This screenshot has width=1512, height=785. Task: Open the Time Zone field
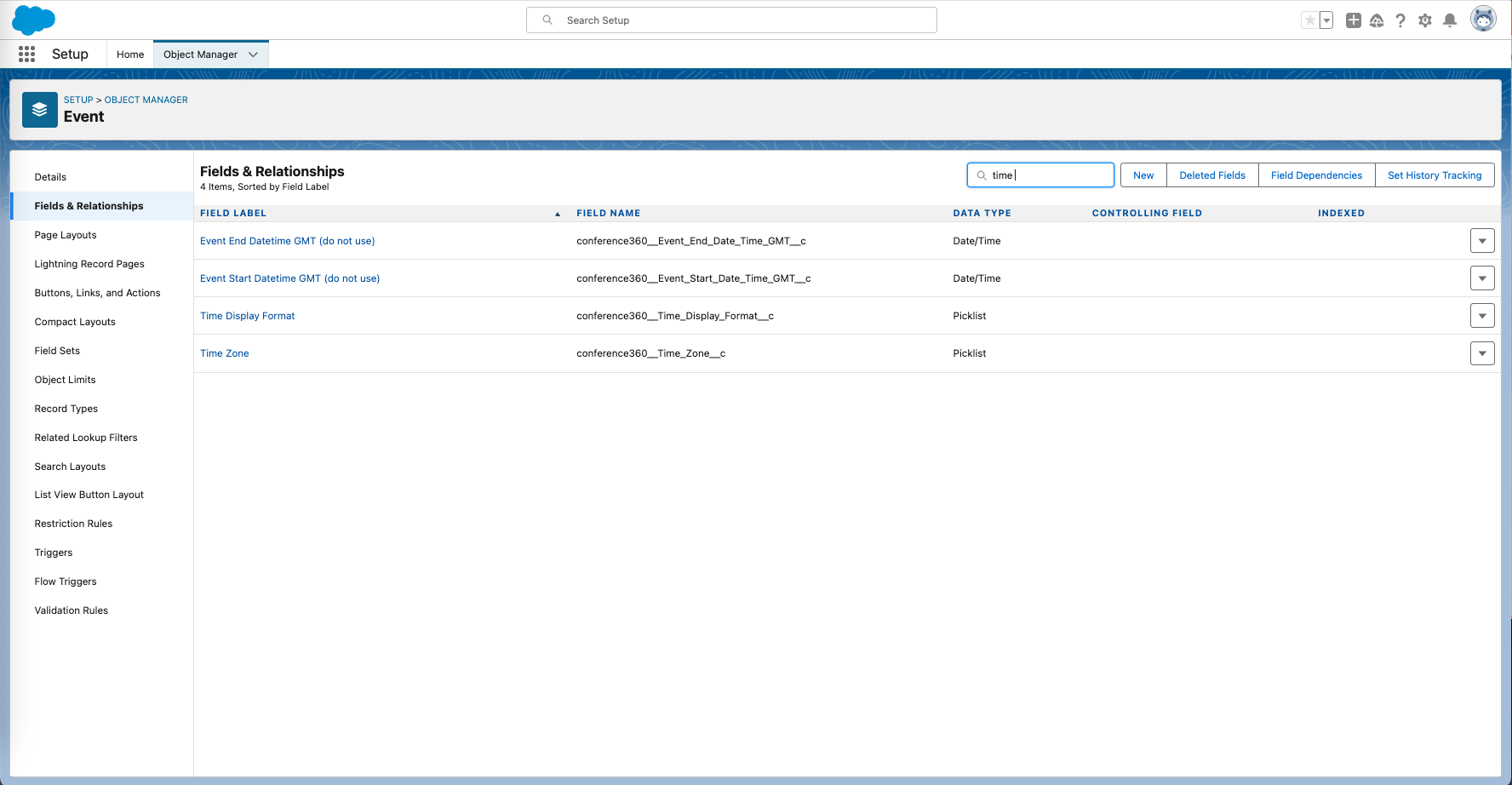225,353
